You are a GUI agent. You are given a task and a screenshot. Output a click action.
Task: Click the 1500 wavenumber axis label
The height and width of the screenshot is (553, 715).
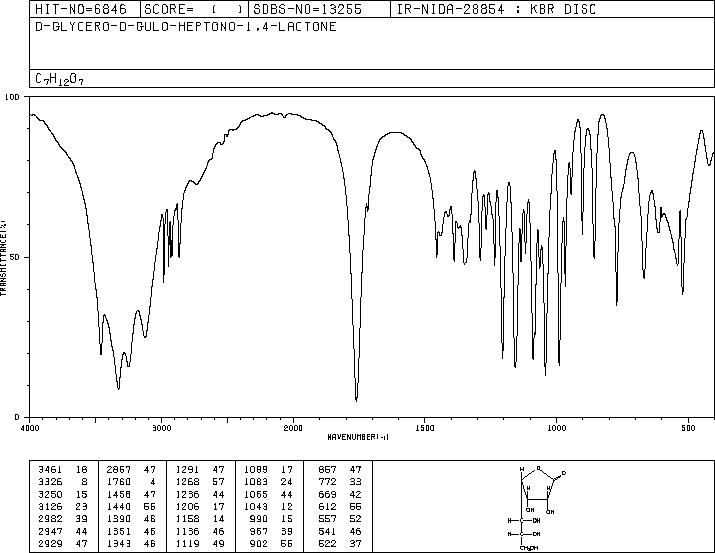point(425,428)
